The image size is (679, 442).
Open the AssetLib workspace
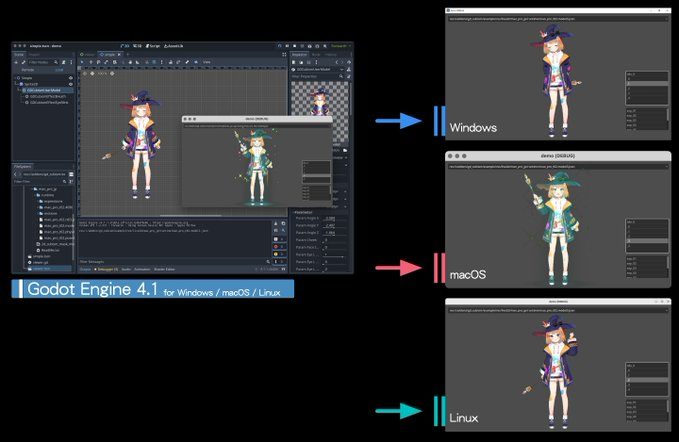click(174, 46)
